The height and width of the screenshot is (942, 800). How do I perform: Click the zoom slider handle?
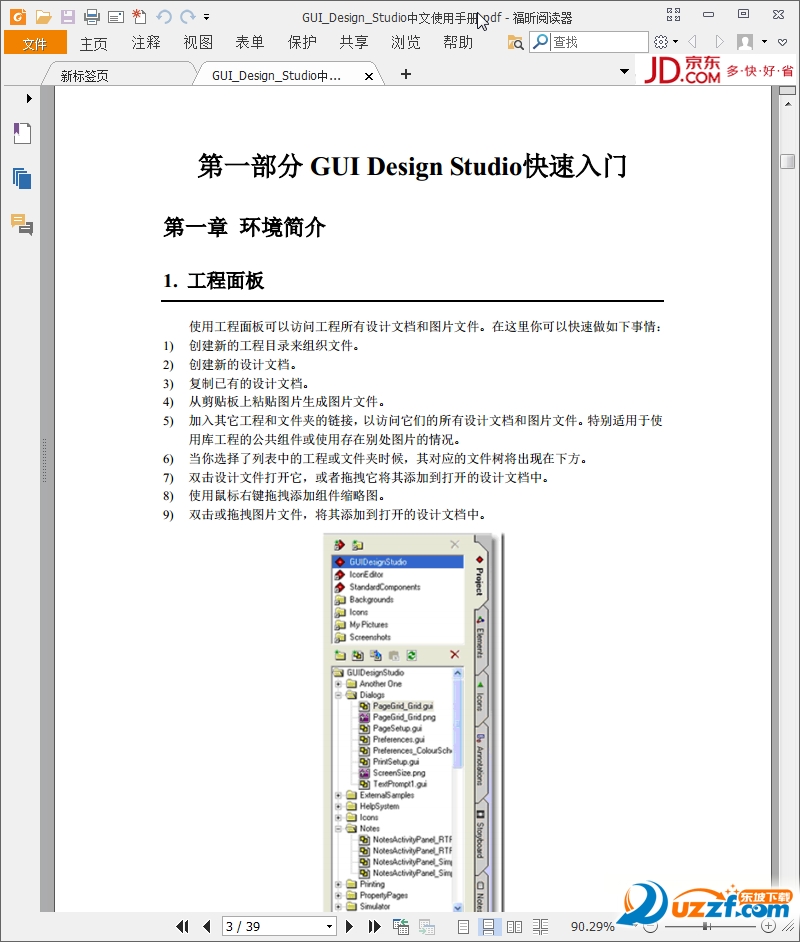click(x=705, y=927)
